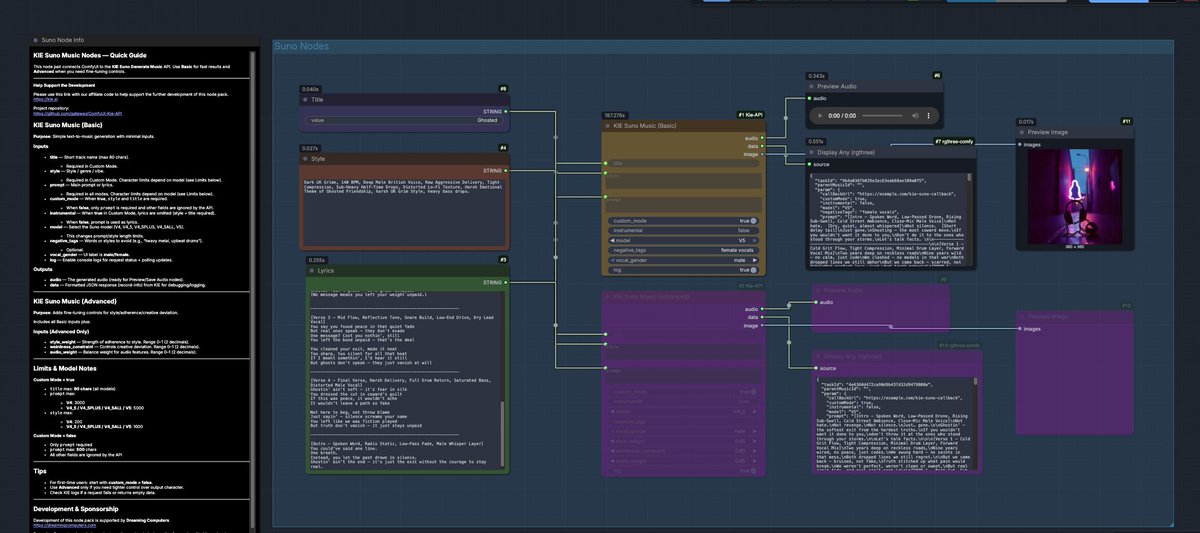Open the vocal_gender male combo
1200x533 pixels.
pos(683,260)
